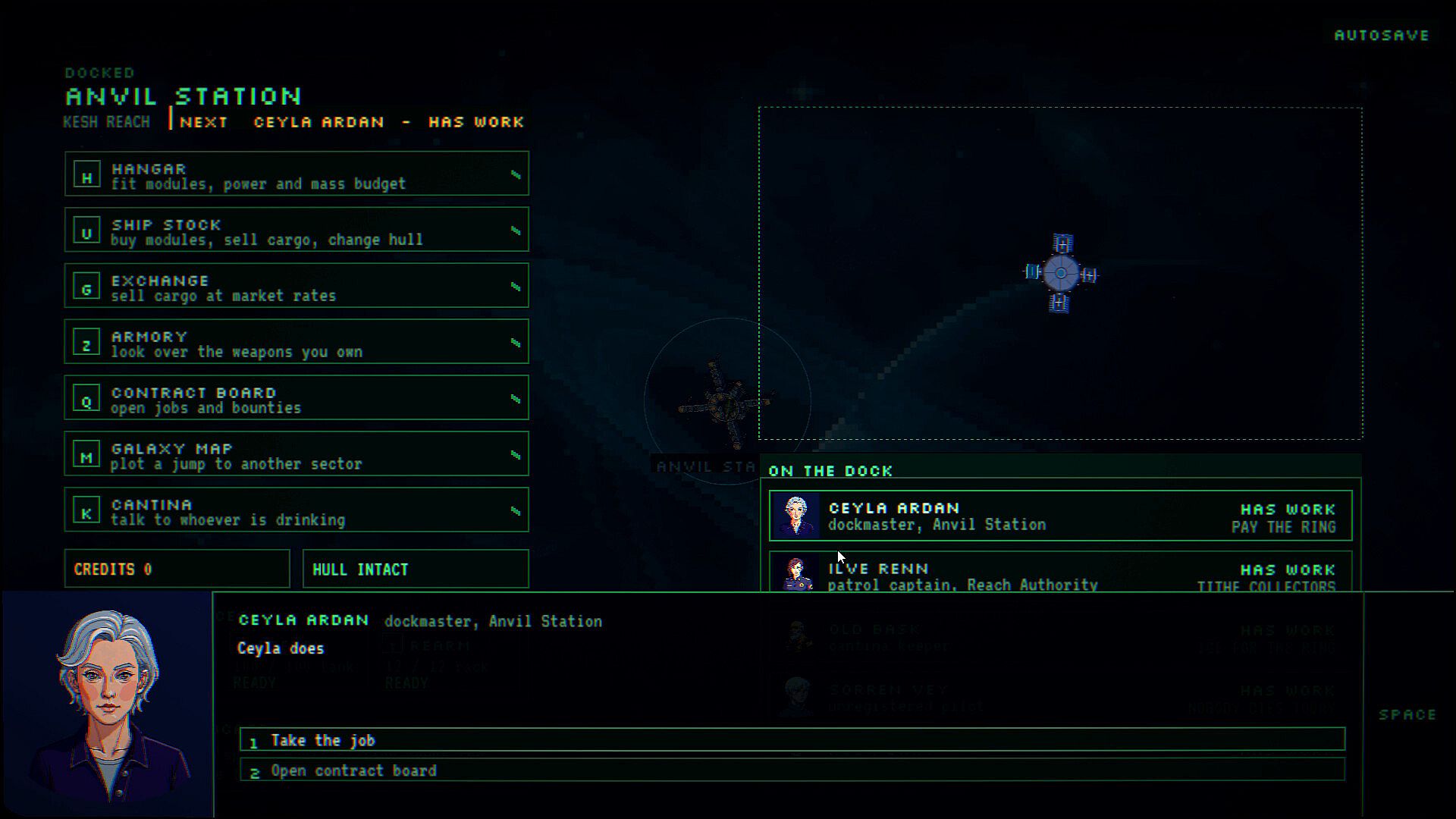Click the large Ceyla Ardan dialogue portrait
This screenshot has width=1456, height=819.
[x=107, y=705]
